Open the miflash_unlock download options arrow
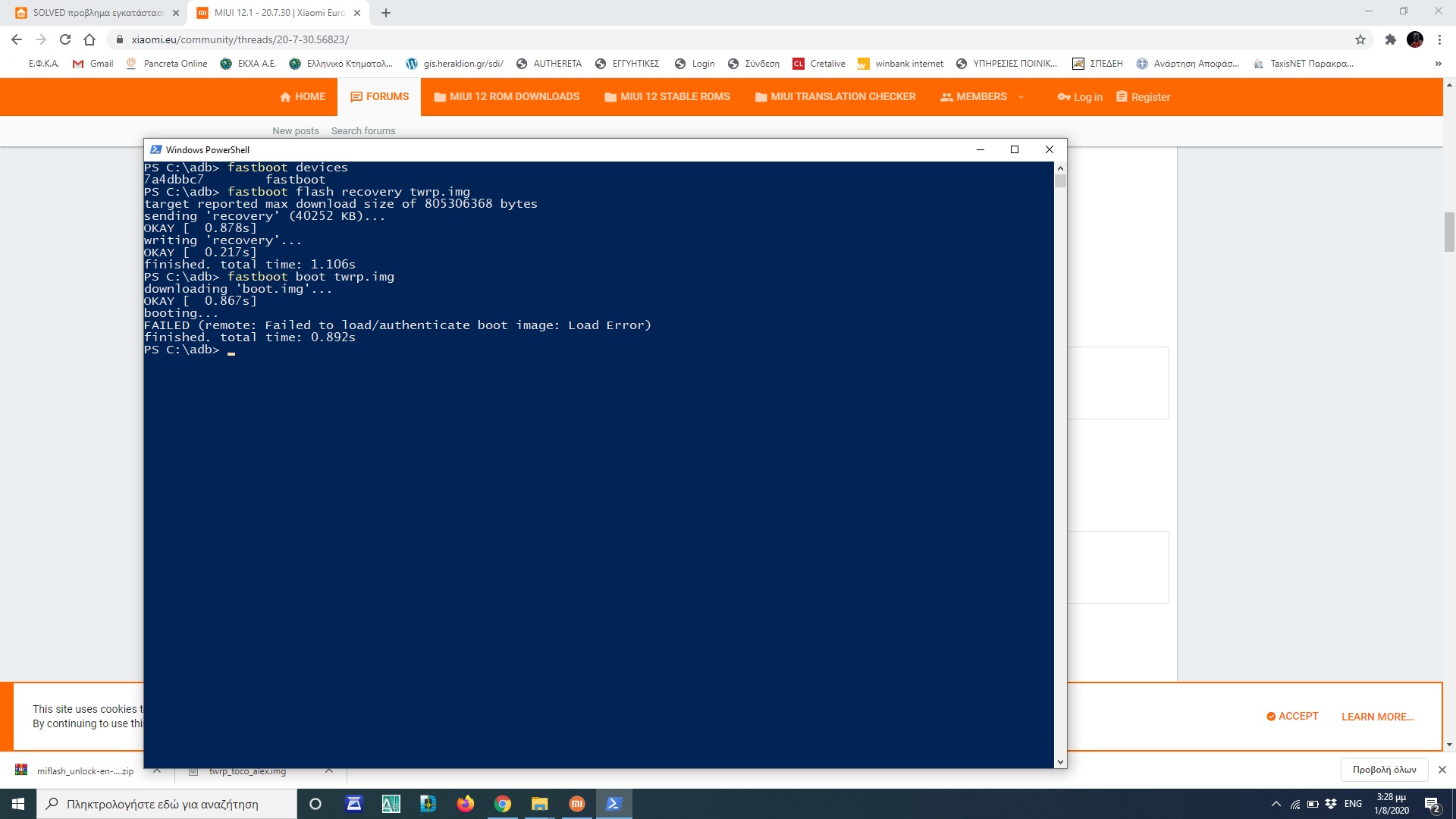Viewport: 1456px width, 819px height. click(x=157, y=770)
